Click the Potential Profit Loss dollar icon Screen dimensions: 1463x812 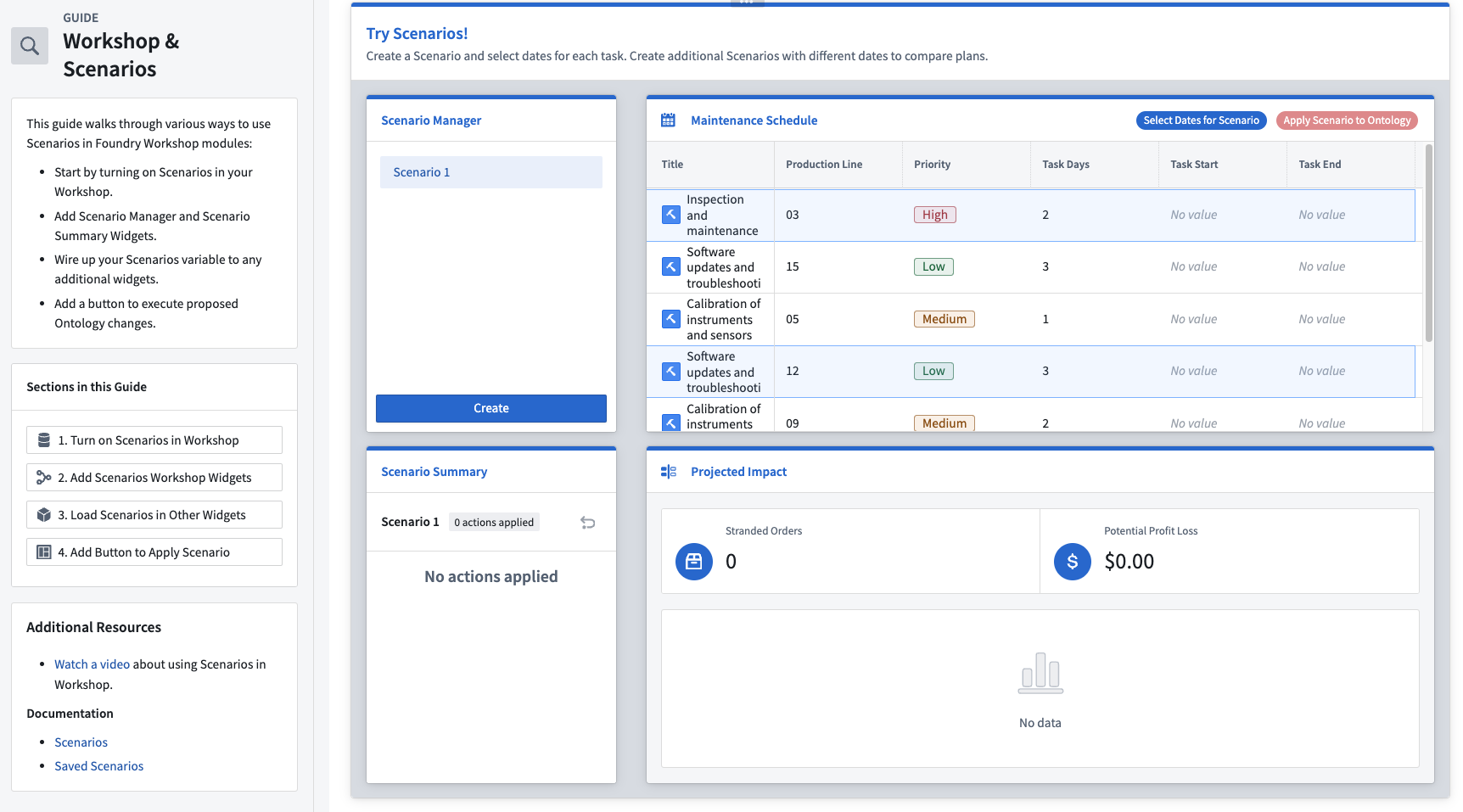point(1072,562)
